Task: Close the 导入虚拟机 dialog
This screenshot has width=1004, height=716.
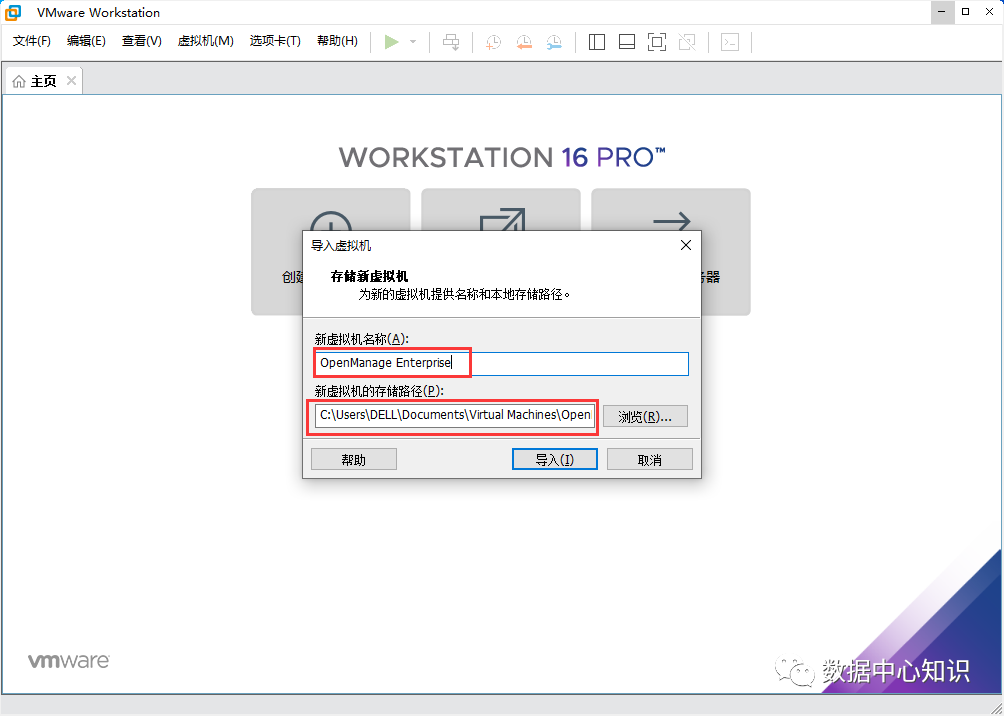Action: pos(686,245)
